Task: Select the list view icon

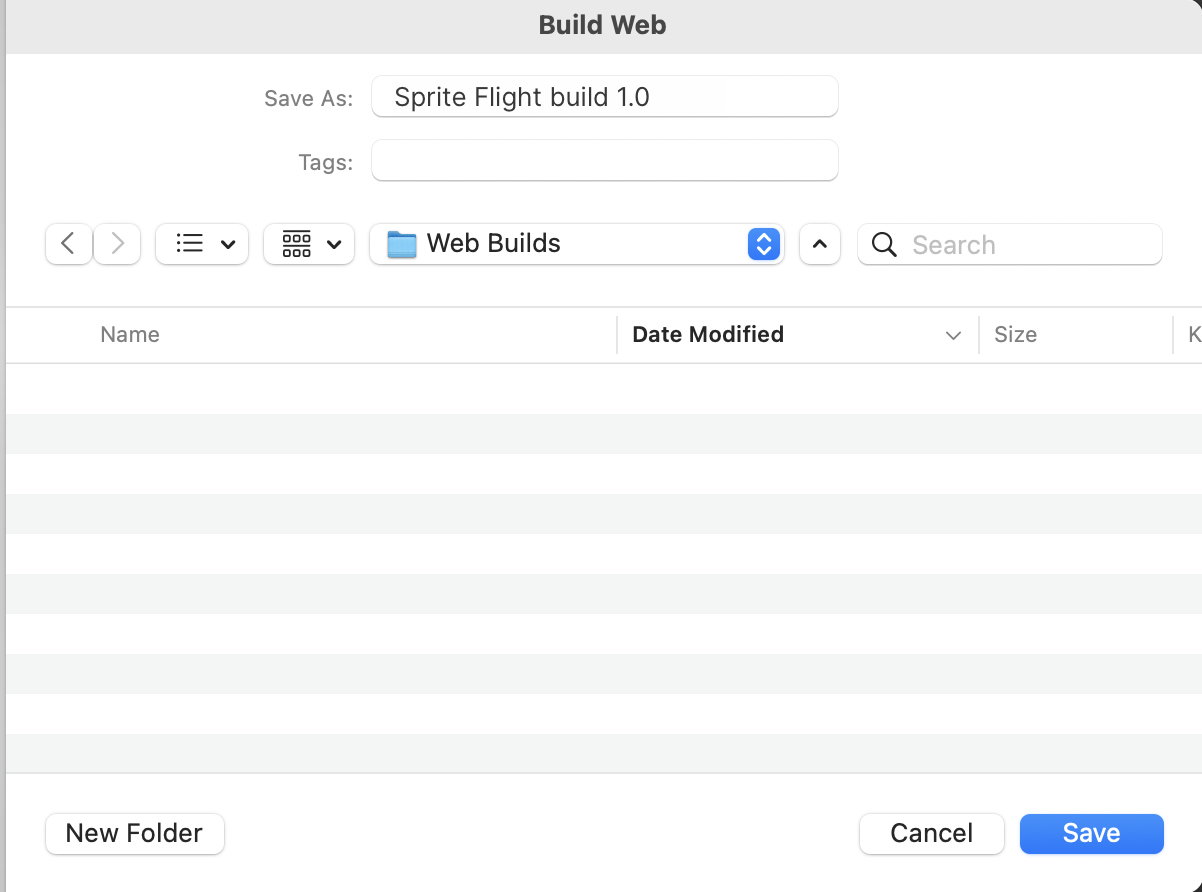Action: click(189, 243)
